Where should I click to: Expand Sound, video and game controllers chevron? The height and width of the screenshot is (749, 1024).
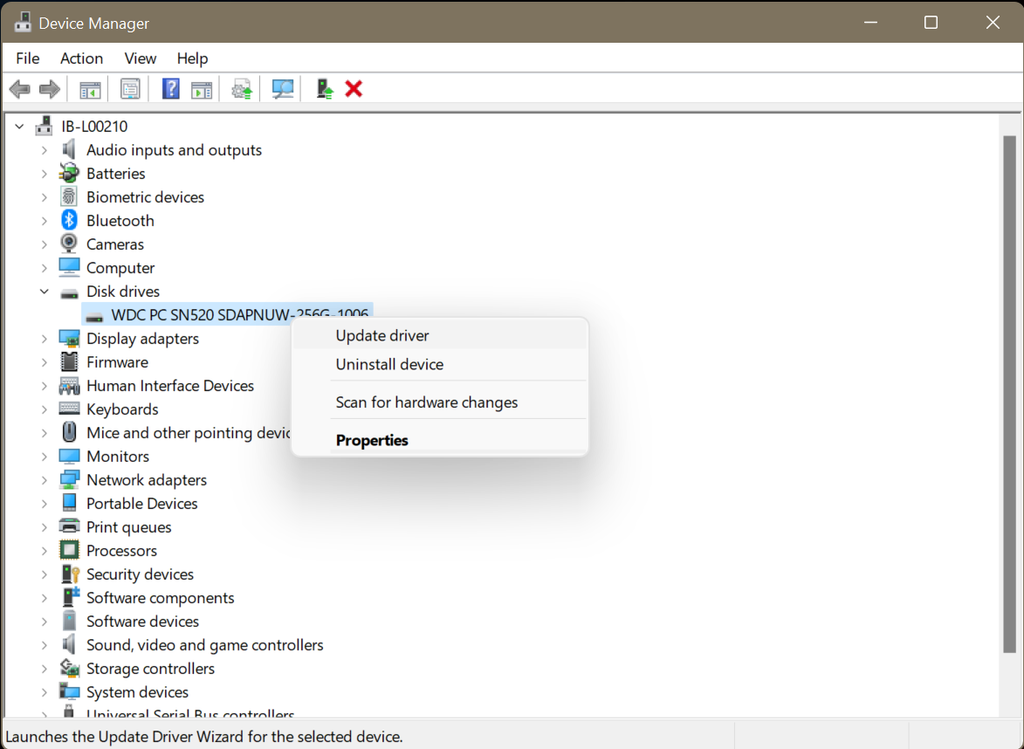tap(44, 645)
